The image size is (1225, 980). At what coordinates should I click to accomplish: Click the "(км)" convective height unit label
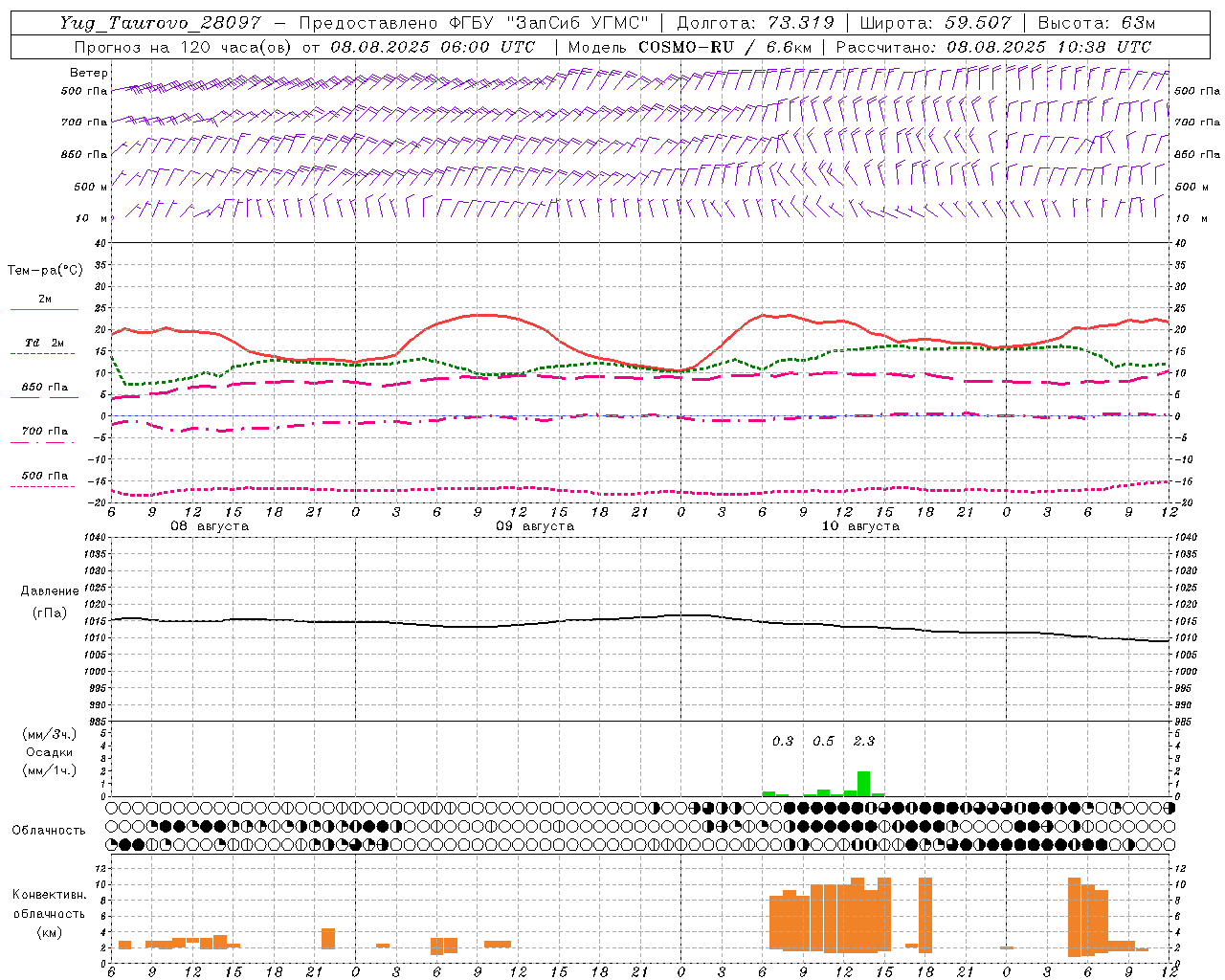pos(49,932)
